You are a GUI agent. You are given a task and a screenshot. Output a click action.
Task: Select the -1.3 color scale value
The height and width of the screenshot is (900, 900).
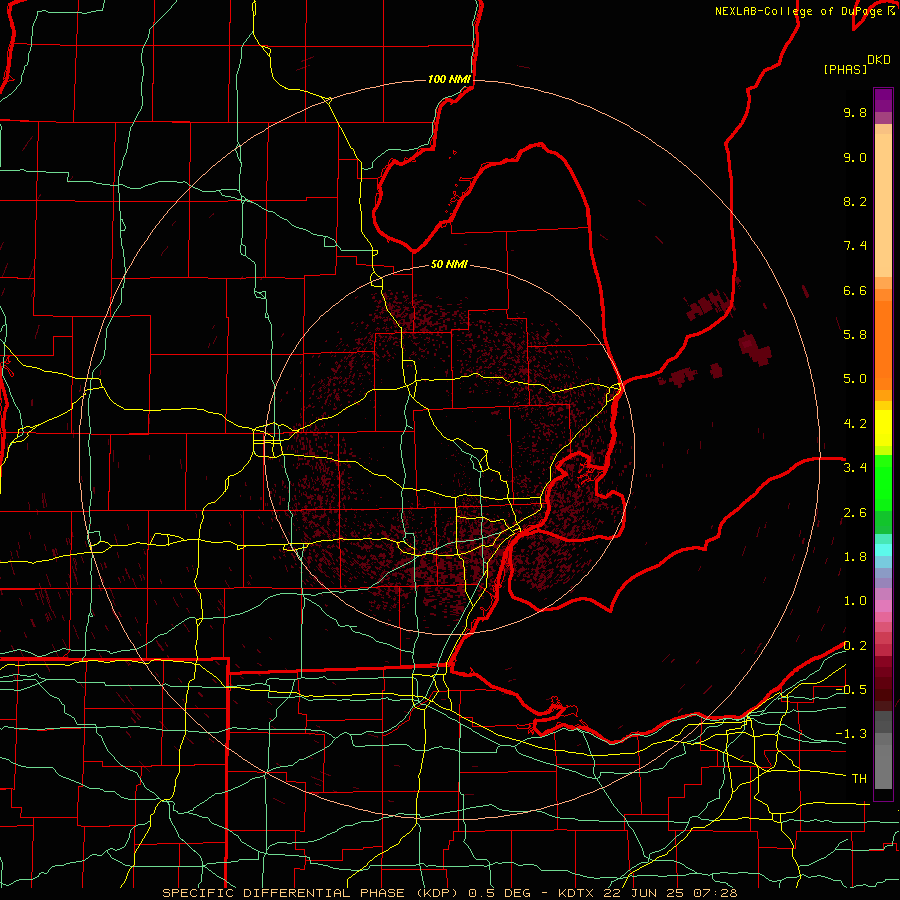coord(851,734)
